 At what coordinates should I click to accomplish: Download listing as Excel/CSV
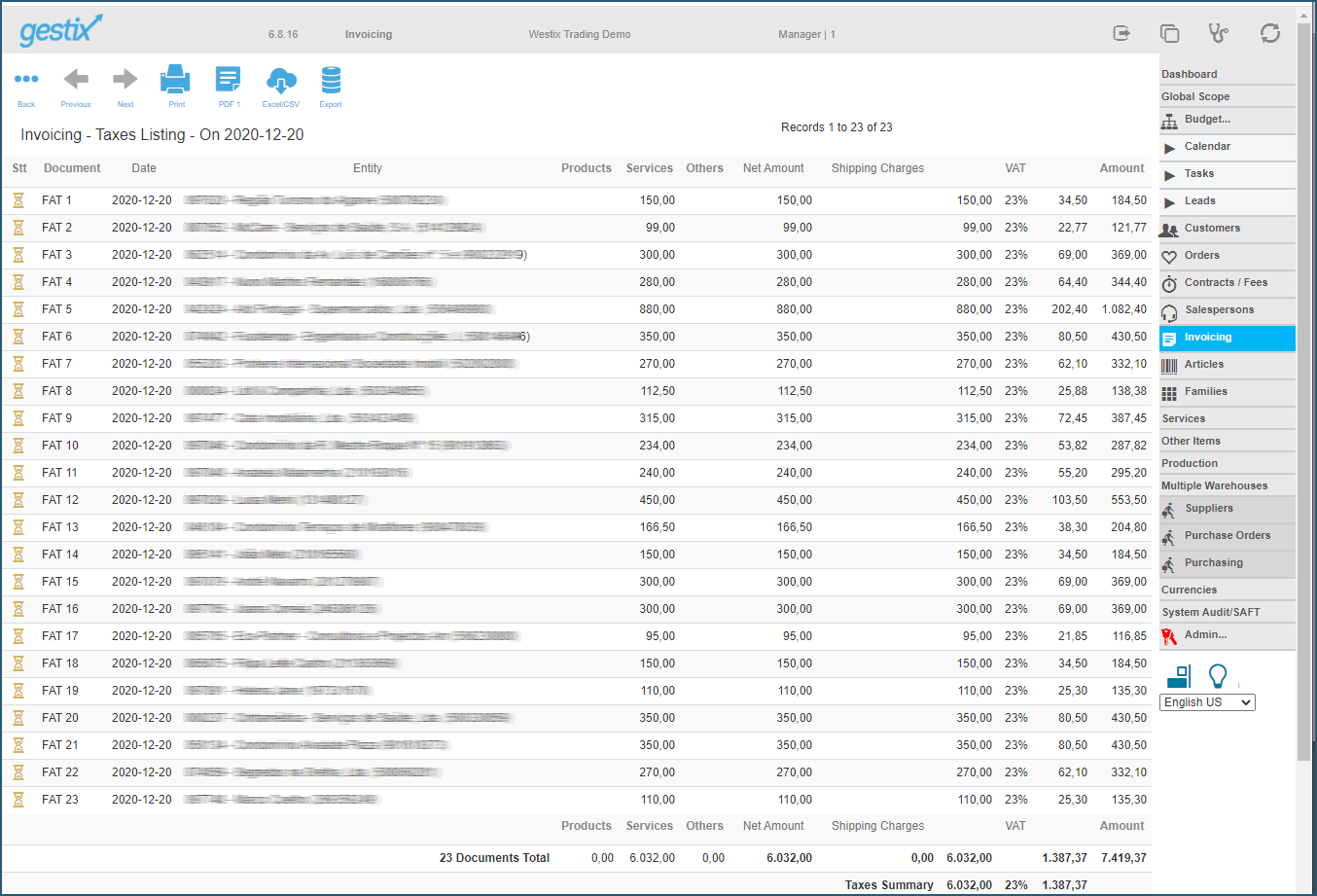(281, 79)
